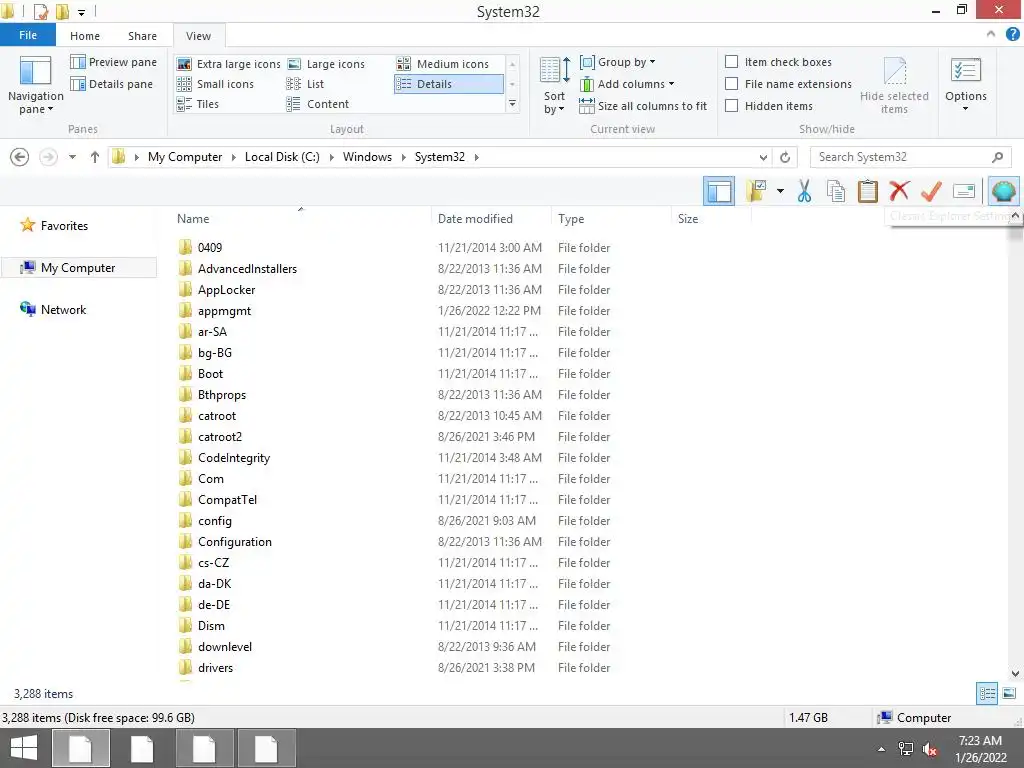Choose Tiles layout
This screenshot has height=768, width=1024.
(x=197, y=104)
